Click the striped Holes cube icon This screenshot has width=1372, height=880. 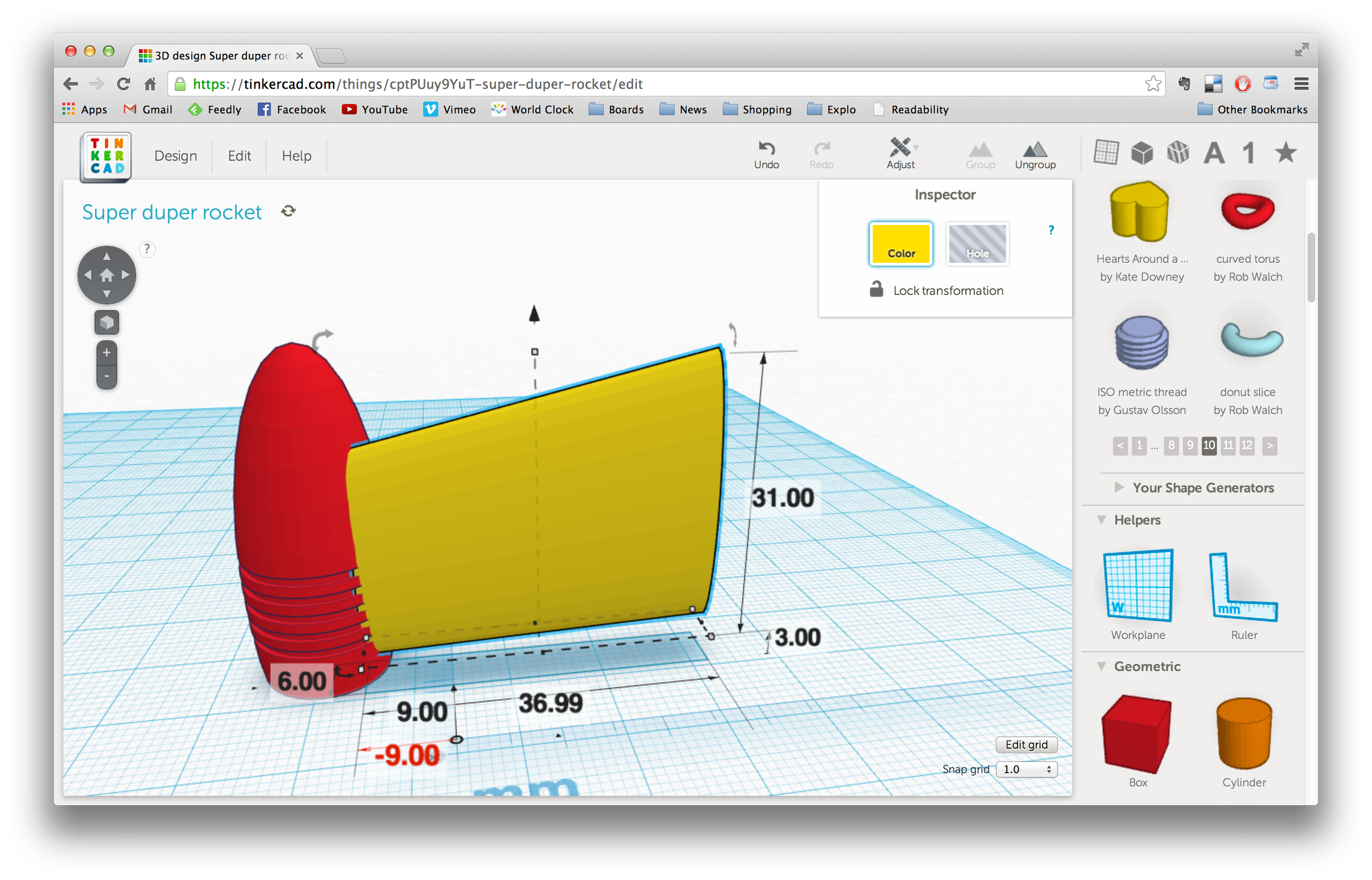point(1177,153)
